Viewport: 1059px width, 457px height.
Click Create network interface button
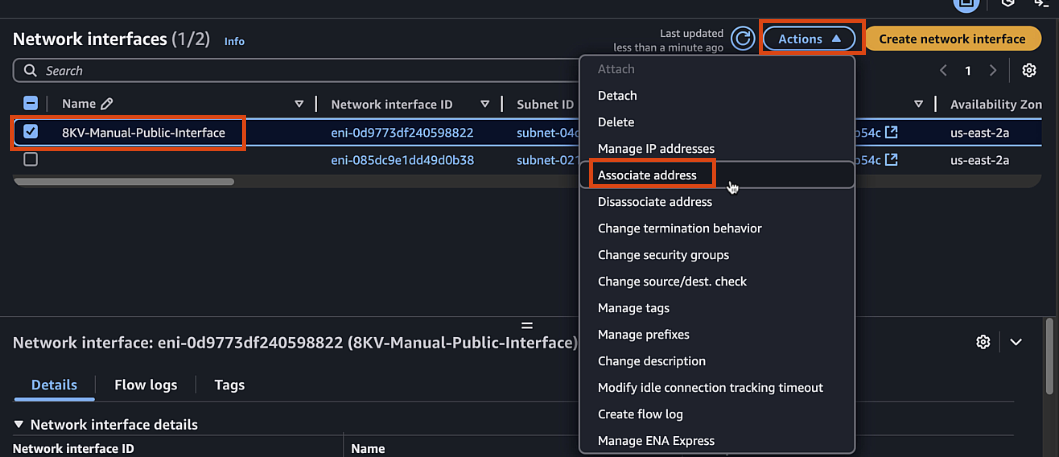coord(952,39)
